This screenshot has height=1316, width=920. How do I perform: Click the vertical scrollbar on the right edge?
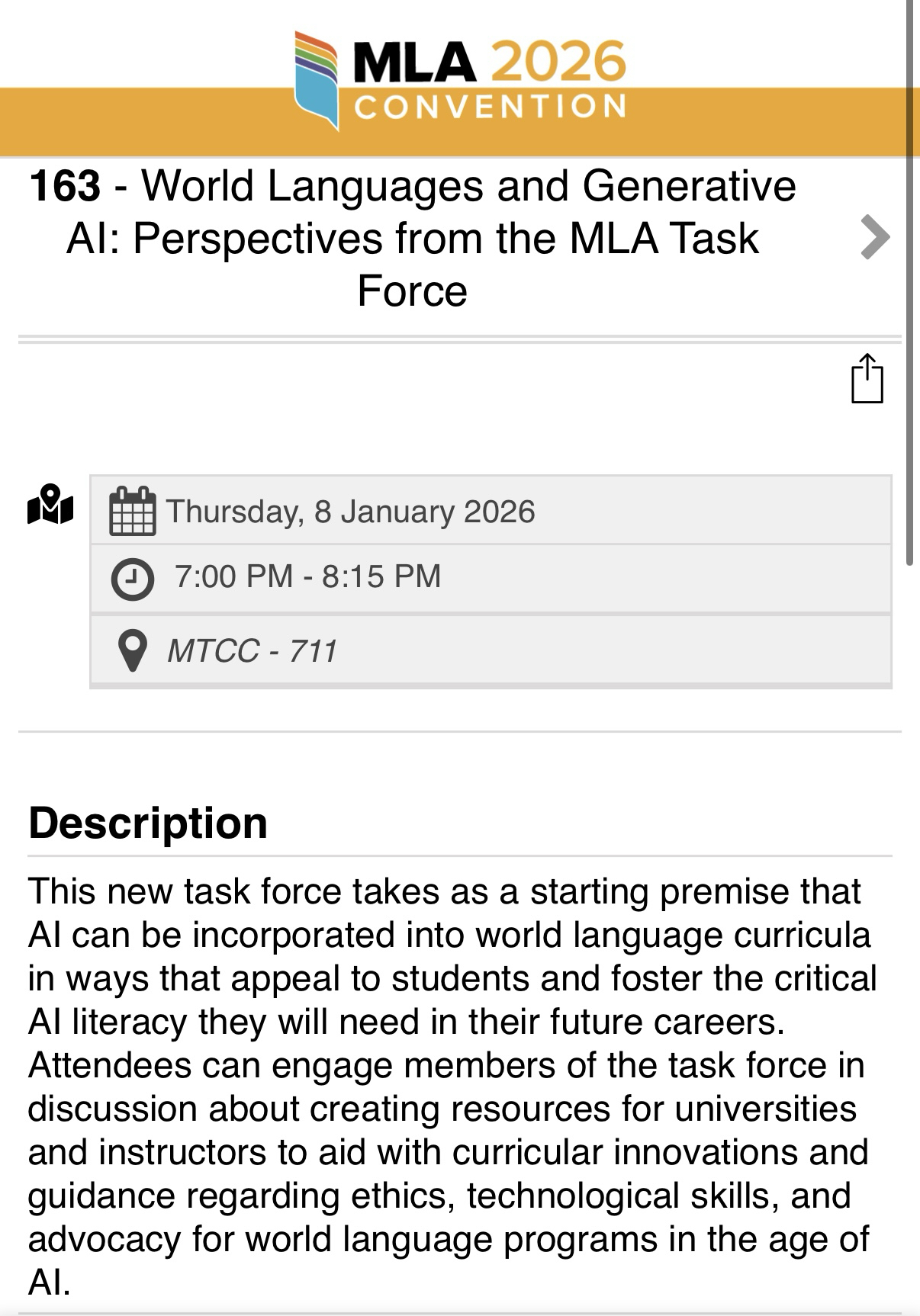pyautogui.click(x=910, y=305)
